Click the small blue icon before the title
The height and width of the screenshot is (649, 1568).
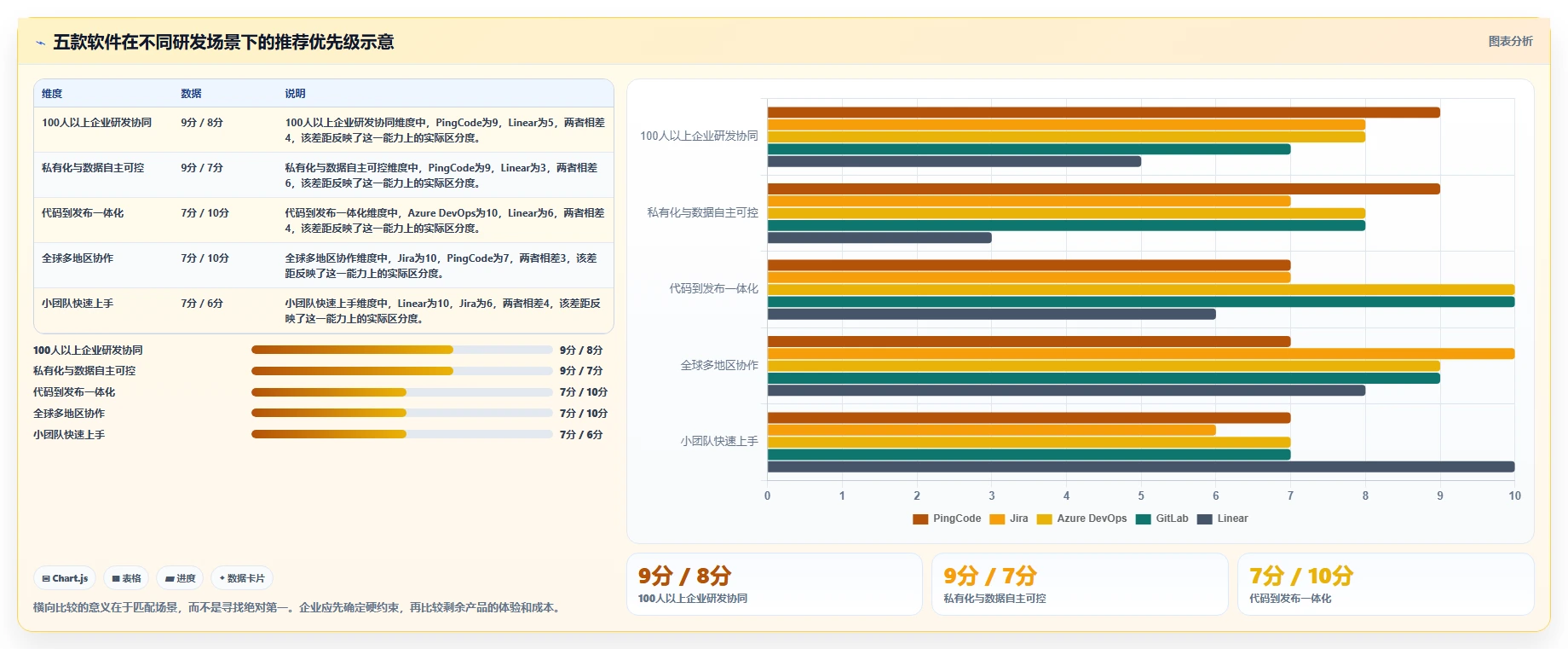pyautogui.click(x=40, y=43)
